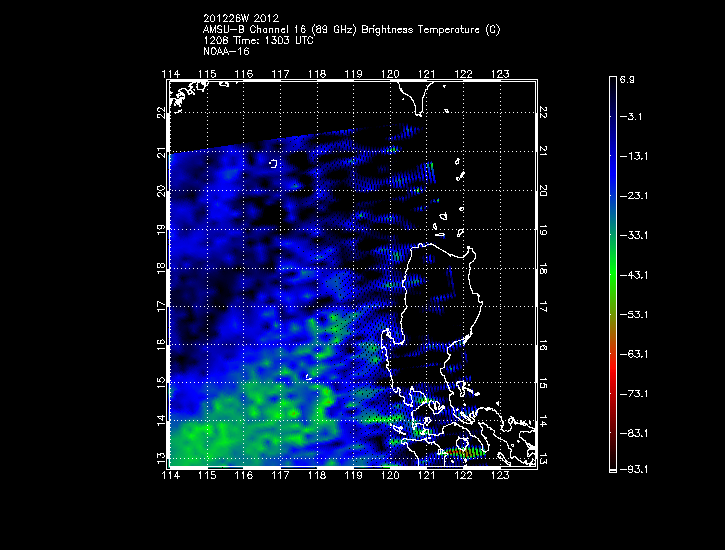
Task: Click latitude 13 on the right axis
Action: tap(543, 458)
